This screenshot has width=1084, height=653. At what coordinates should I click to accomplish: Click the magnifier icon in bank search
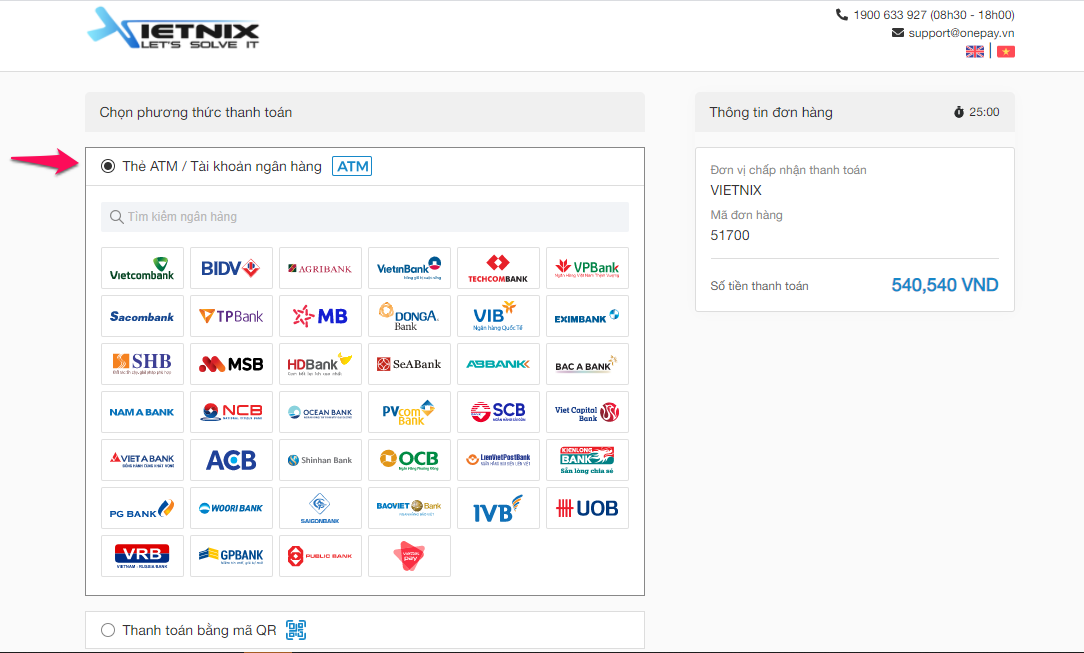(116, 217)
